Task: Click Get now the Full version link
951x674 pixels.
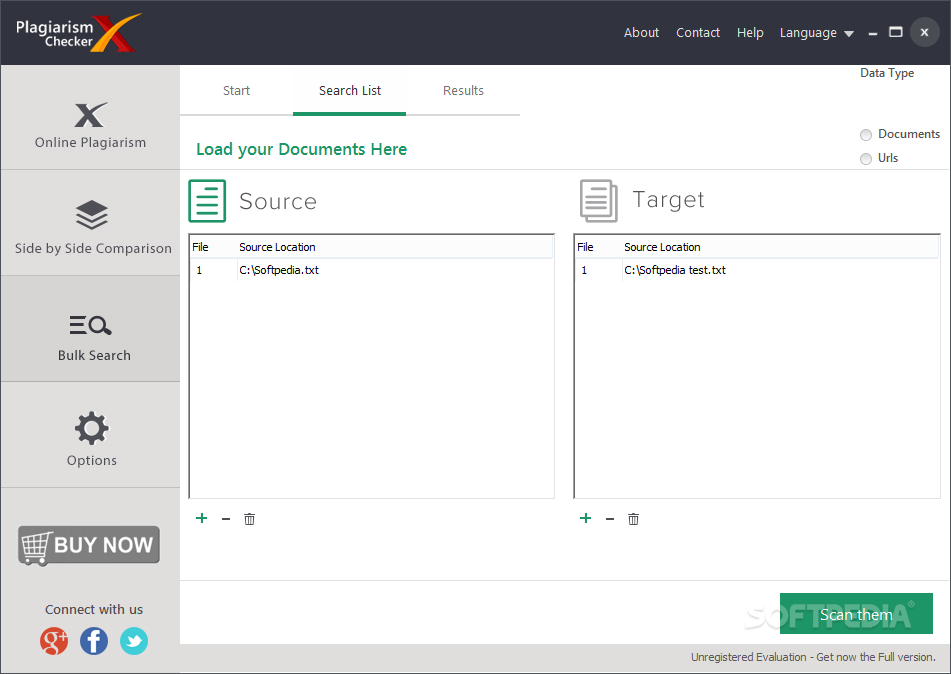Action: pyautogui.click(x=876, y=657)
